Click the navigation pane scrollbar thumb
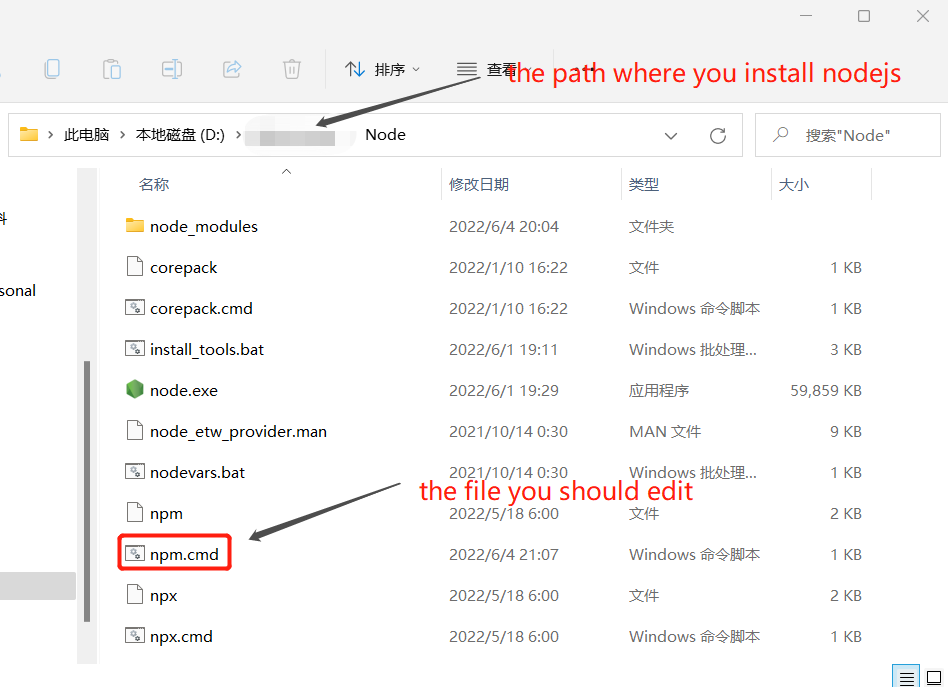Image resolution: width=948 pixels, height=687 pixels. click(x=86, y=491)
